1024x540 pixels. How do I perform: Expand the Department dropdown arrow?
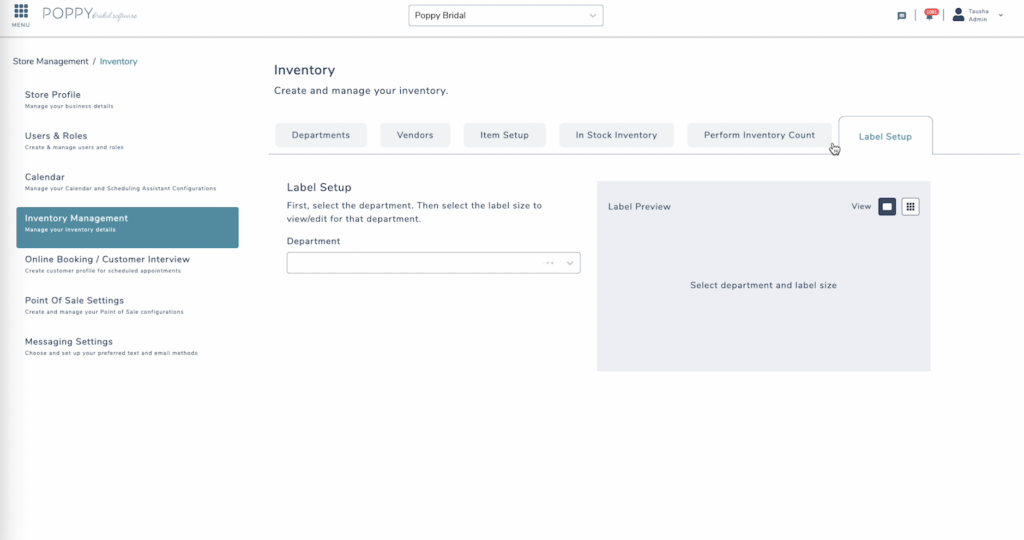tap(570, 263)
